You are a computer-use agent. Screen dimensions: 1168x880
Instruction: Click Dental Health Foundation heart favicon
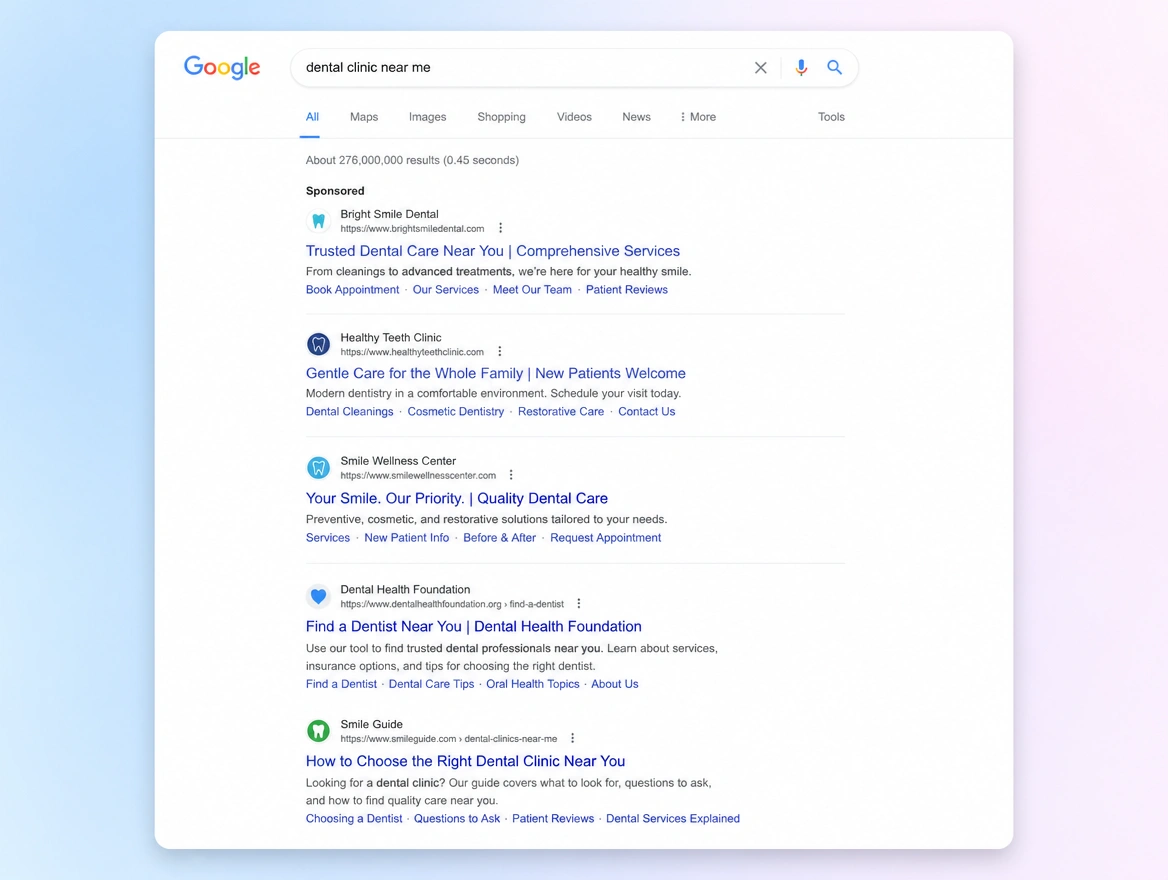coord(319,596)
